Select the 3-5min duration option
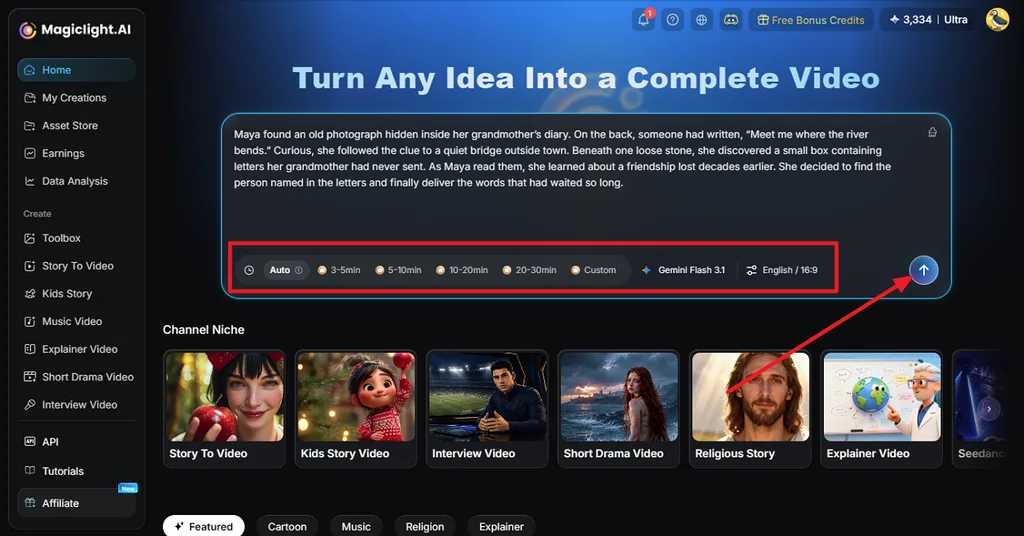1024x536 pixels. point(339,270)
